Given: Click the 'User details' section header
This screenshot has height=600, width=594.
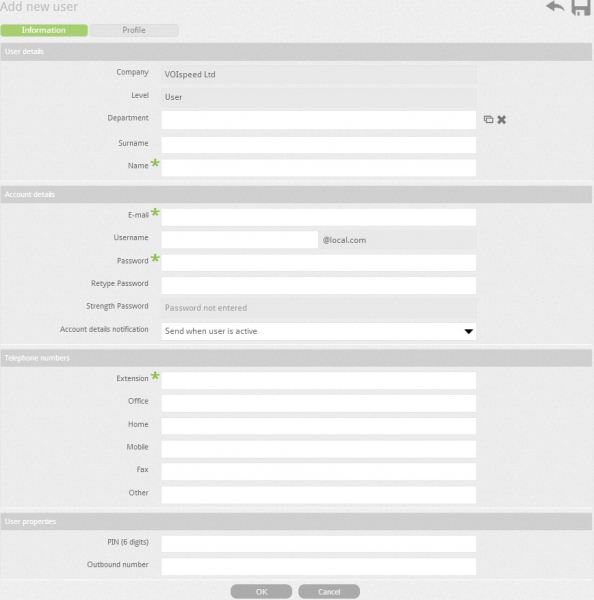Looking at the screenshot, I should tap(296, 52).
